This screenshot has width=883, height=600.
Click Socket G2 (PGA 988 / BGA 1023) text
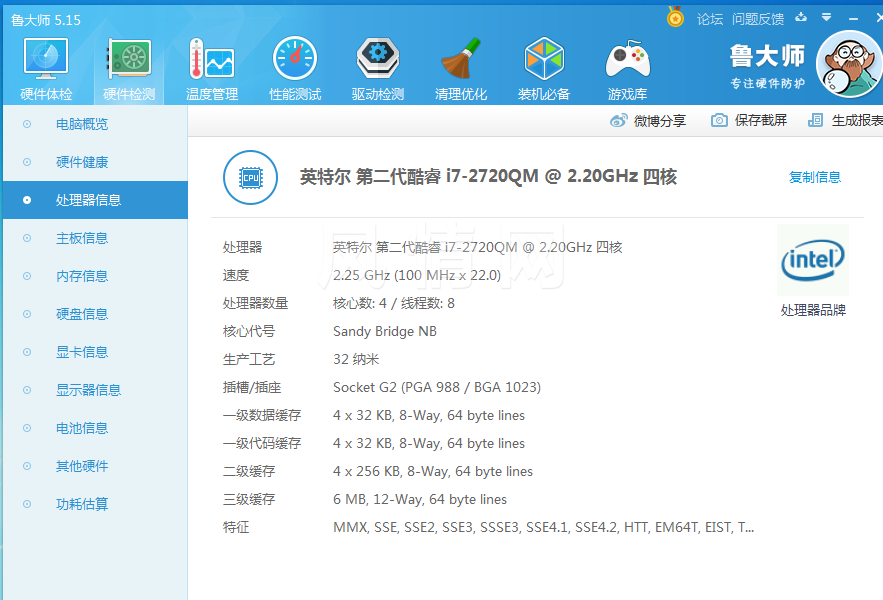(x=437, y=387)
